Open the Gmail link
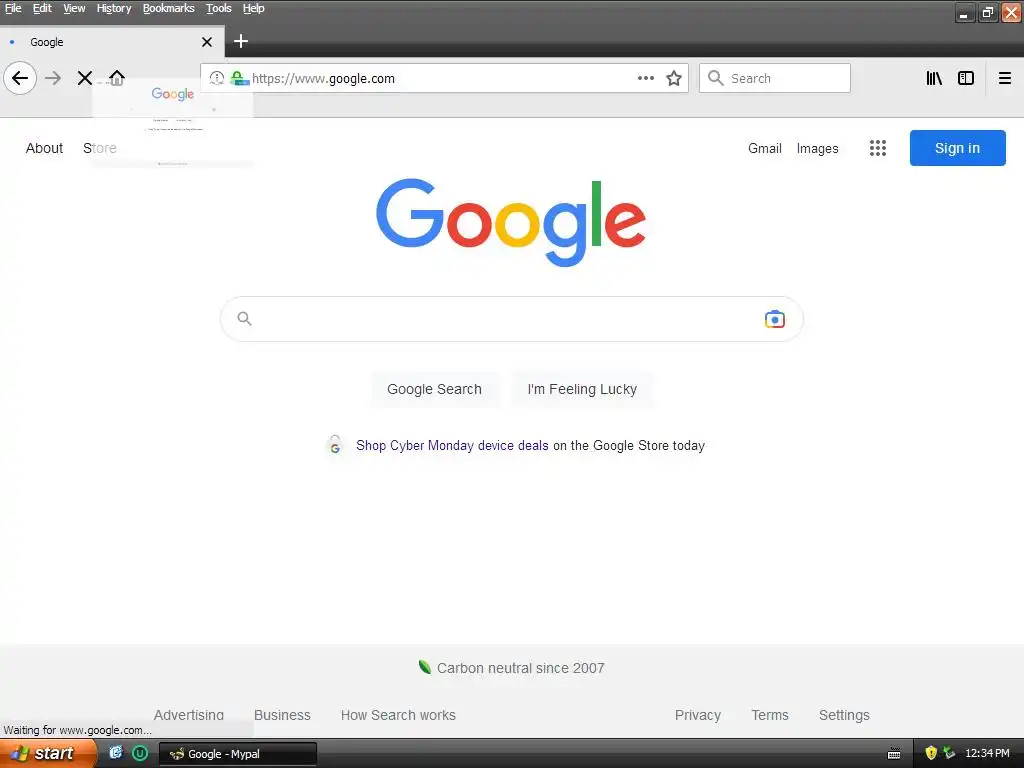The width and height of the screenshot is (1024, 768). point(765,148)
